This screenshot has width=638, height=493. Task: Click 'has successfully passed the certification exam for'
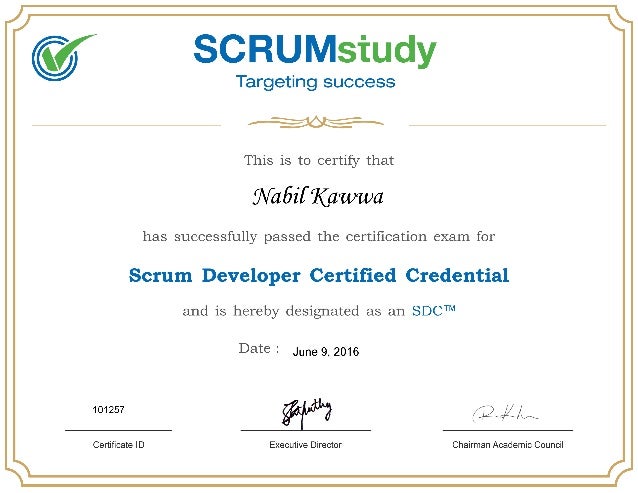click(x=319, y=236)
